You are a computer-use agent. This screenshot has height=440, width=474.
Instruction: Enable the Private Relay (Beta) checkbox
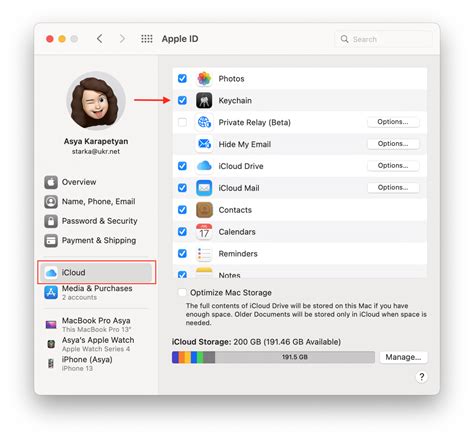point(182,122)
